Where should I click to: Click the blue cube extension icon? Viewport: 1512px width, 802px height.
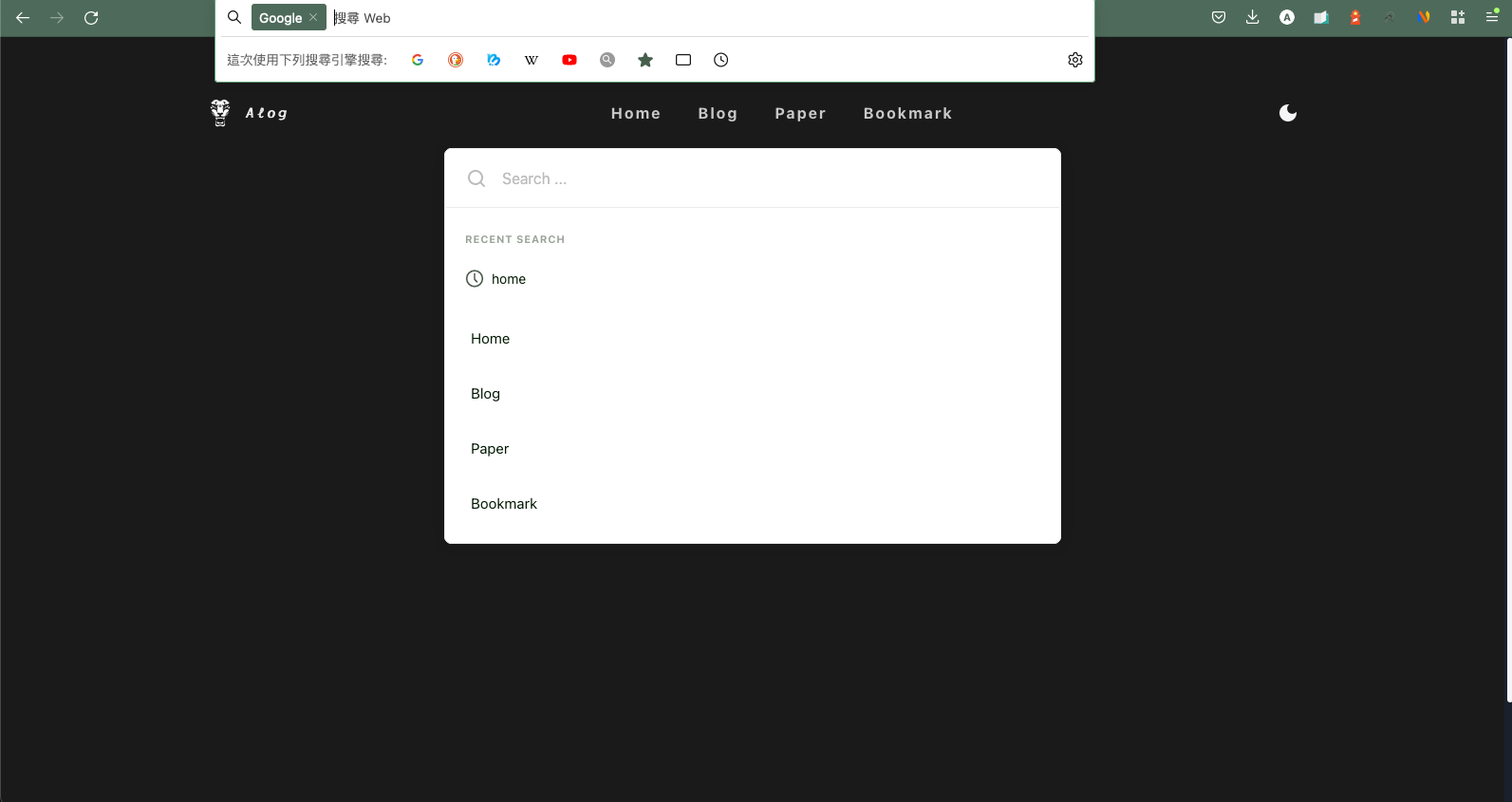(1321, 17)
